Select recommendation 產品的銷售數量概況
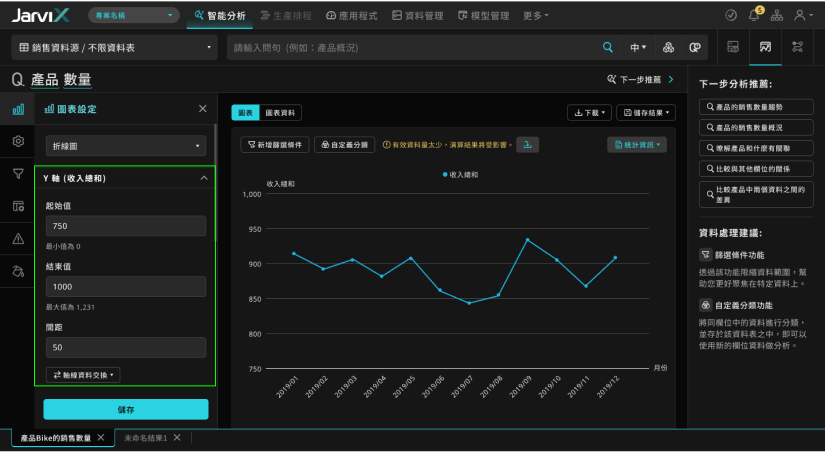This screenshot has height=452, width=825. pyautogui.click(x=756, y=127)
